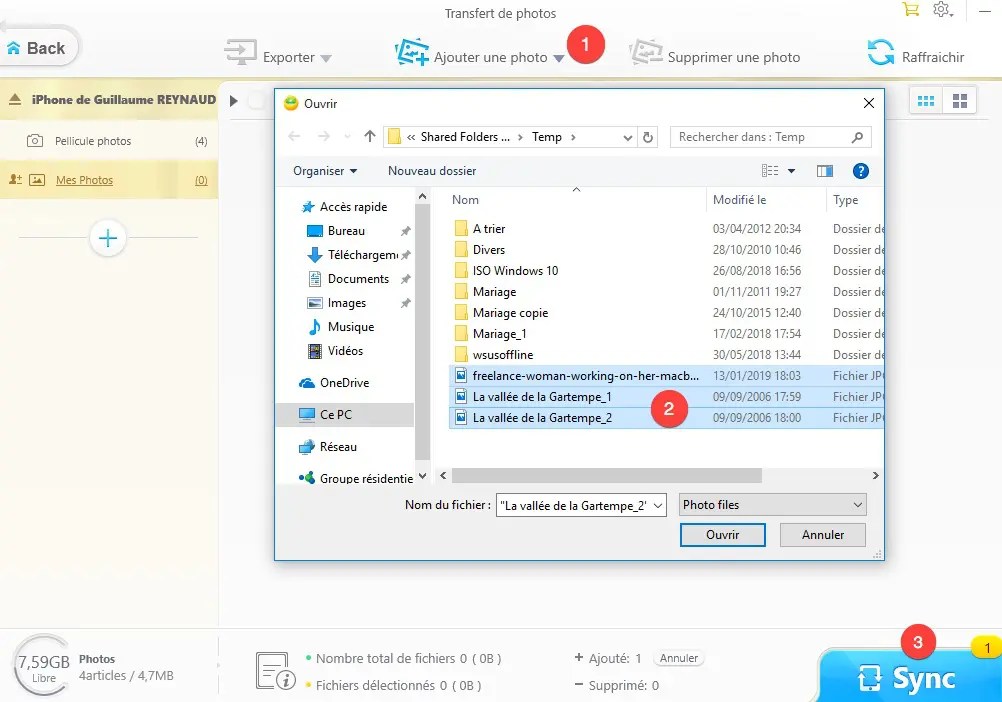This screenshot has width=1002, height=702.
Task: Open the Organiser menu
Action: tap(325, 171)
